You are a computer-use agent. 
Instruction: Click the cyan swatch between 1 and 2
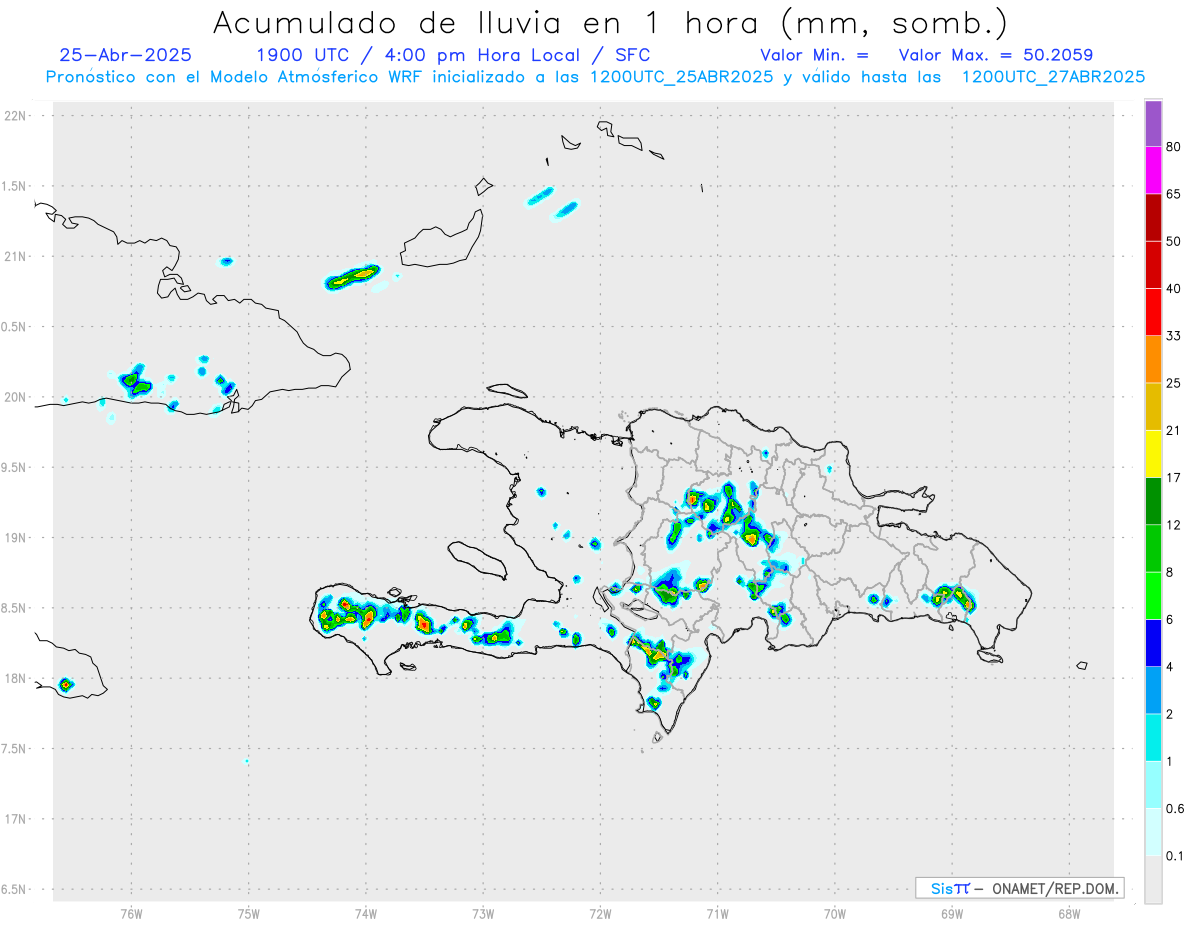point(1153,737)
